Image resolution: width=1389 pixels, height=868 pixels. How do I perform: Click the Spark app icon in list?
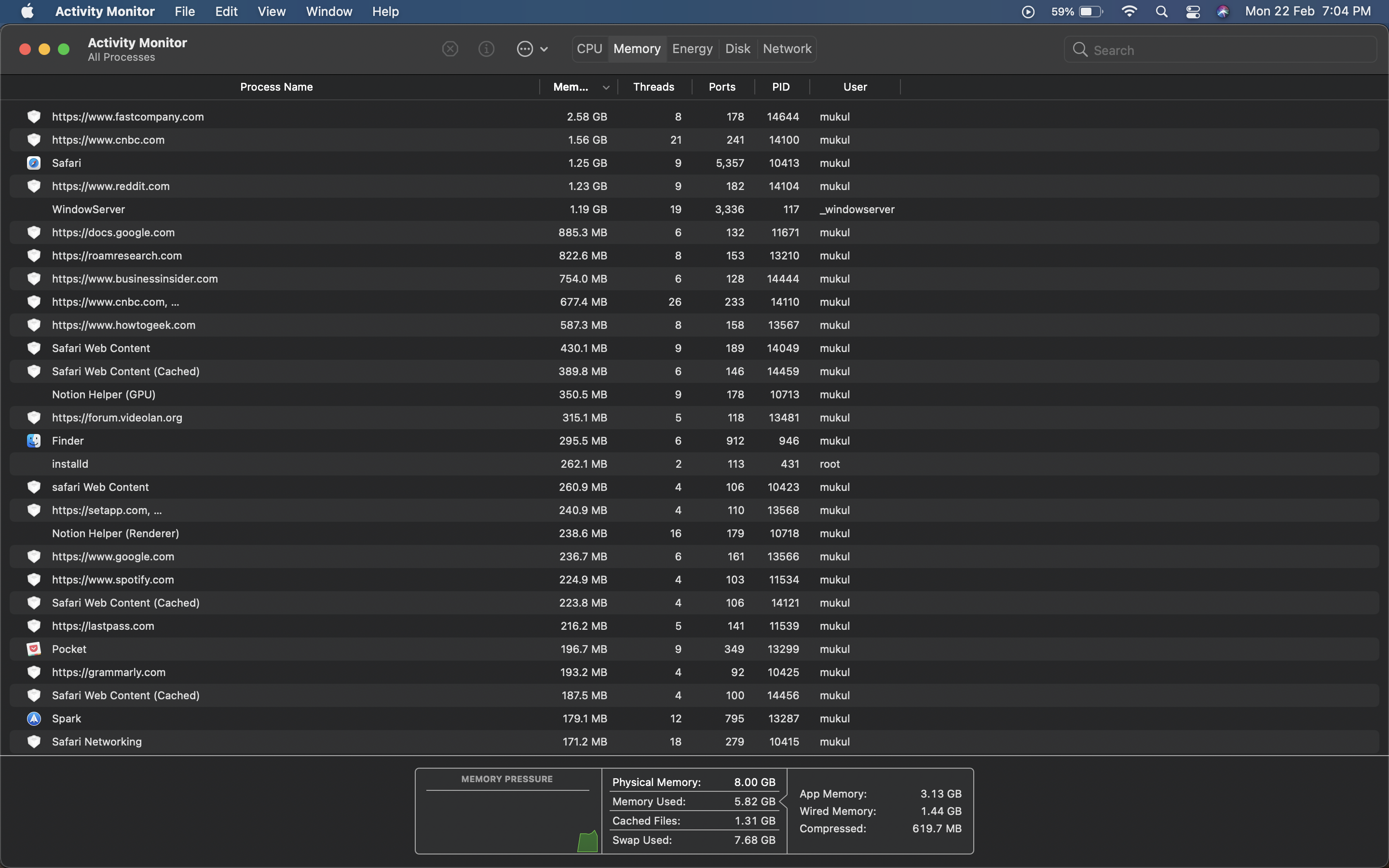[x=34, y=719]
